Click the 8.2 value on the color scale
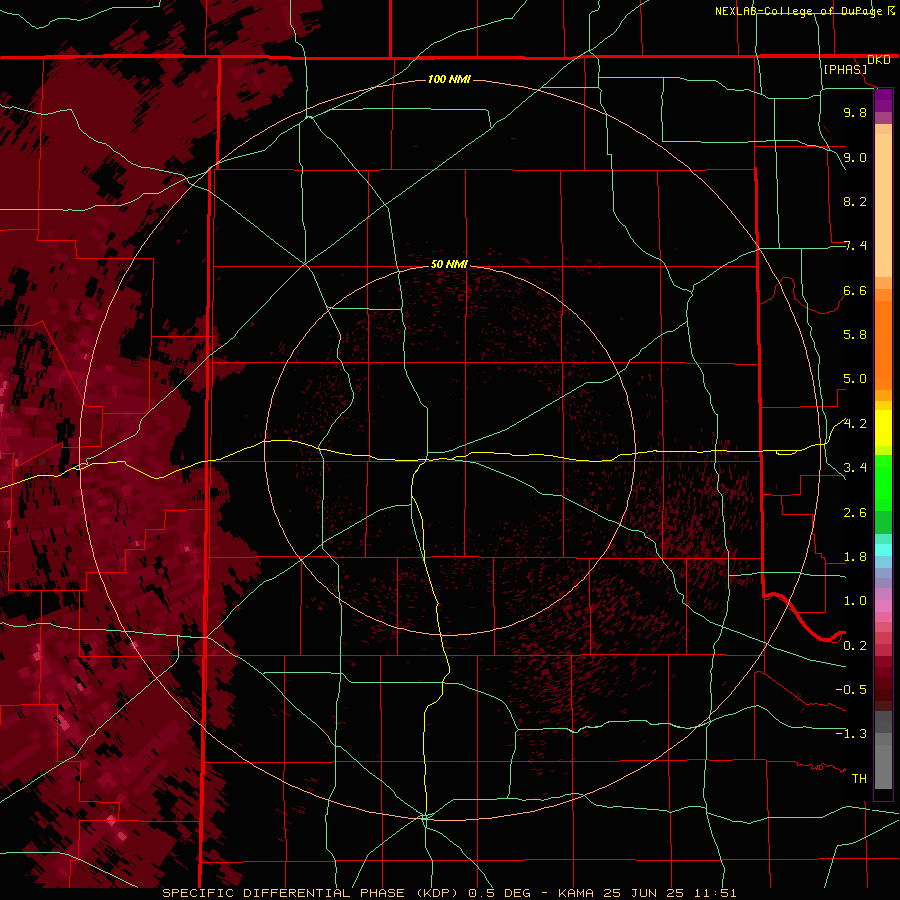This screenshot has width=900, height=900. [x=855, y=201]
